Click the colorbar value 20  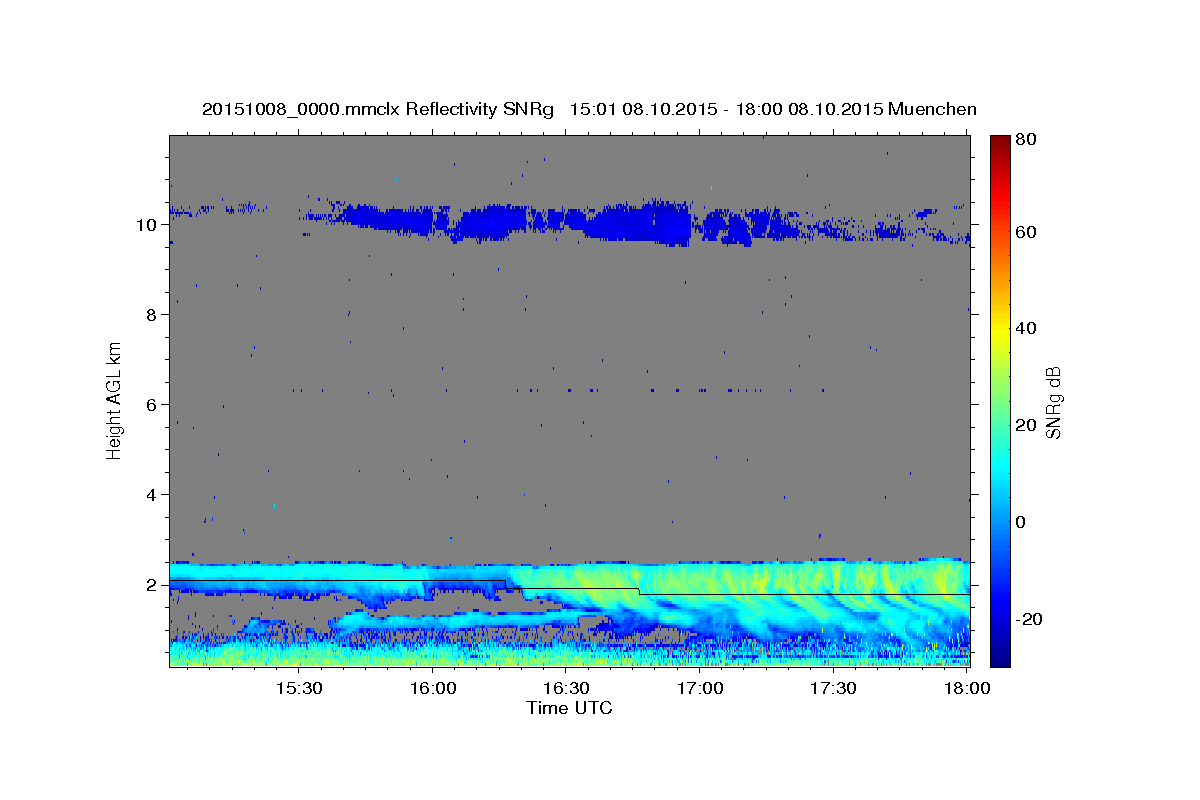(x=1026, y=426)
